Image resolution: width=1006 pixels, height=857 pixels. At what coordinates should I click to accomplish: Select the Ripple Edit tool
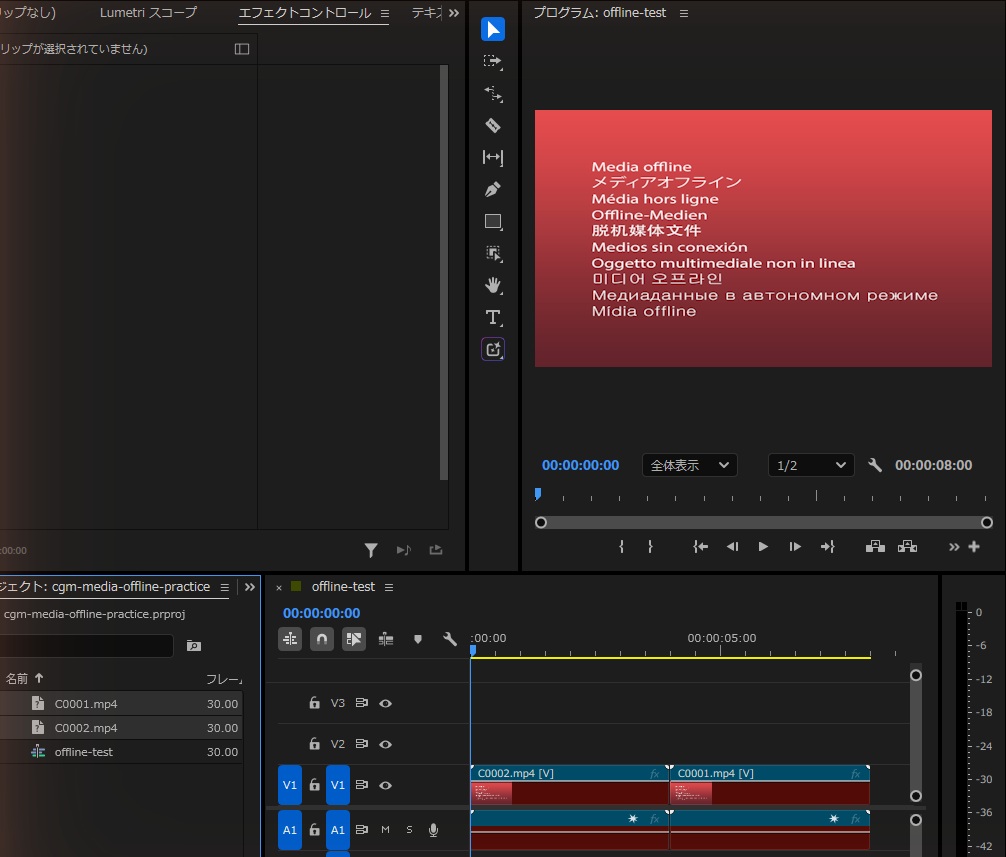493,94
